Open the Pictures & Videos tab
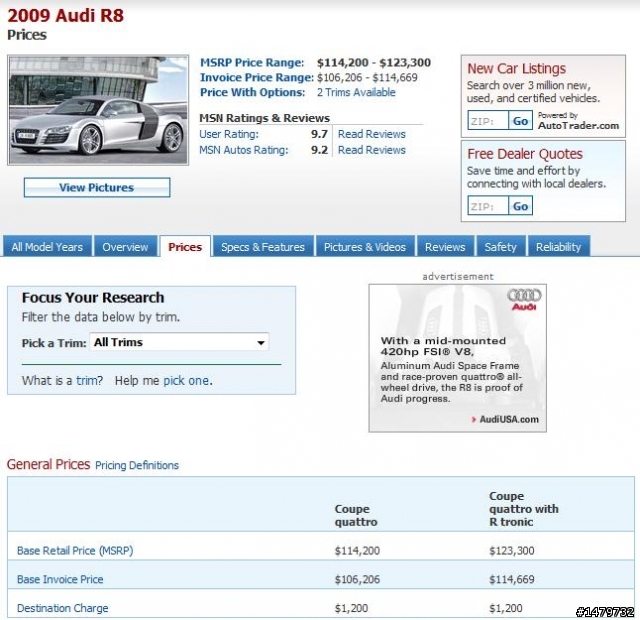The width and height of the screenshot is (640, 620). (365, 247)
